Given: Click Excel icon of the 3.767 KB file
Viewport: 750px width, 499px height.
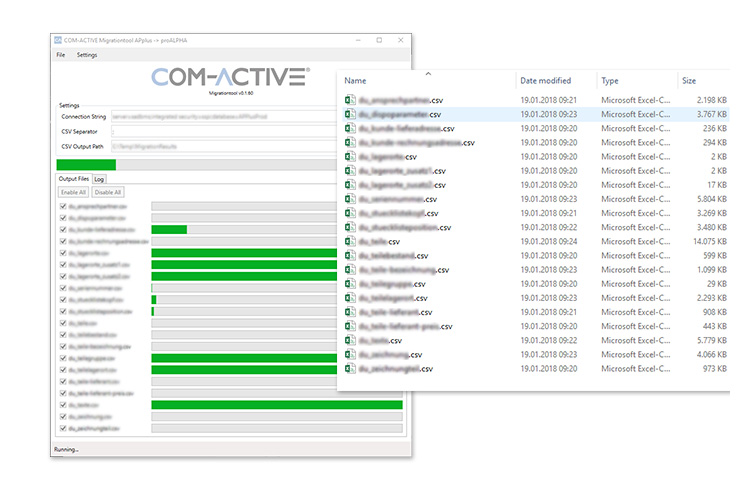Looking at the screenshot, I should point(350,114).
